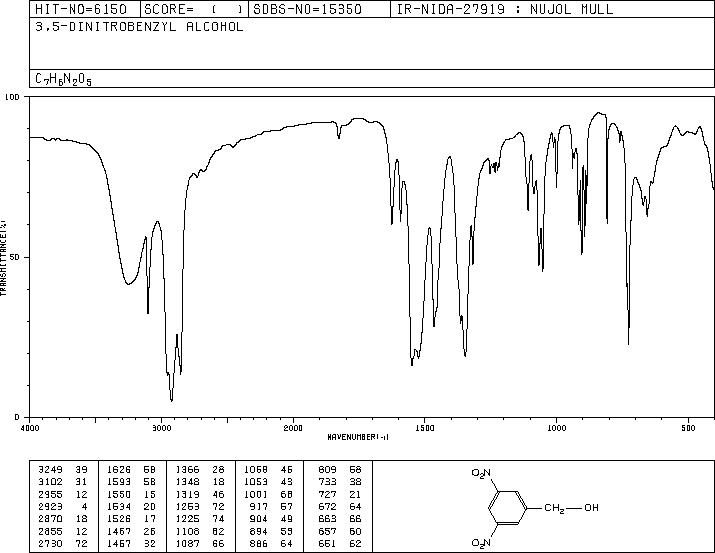Select the 1348 peak table entry
Screen dimensions: 715x553
[x=200, y=481]
